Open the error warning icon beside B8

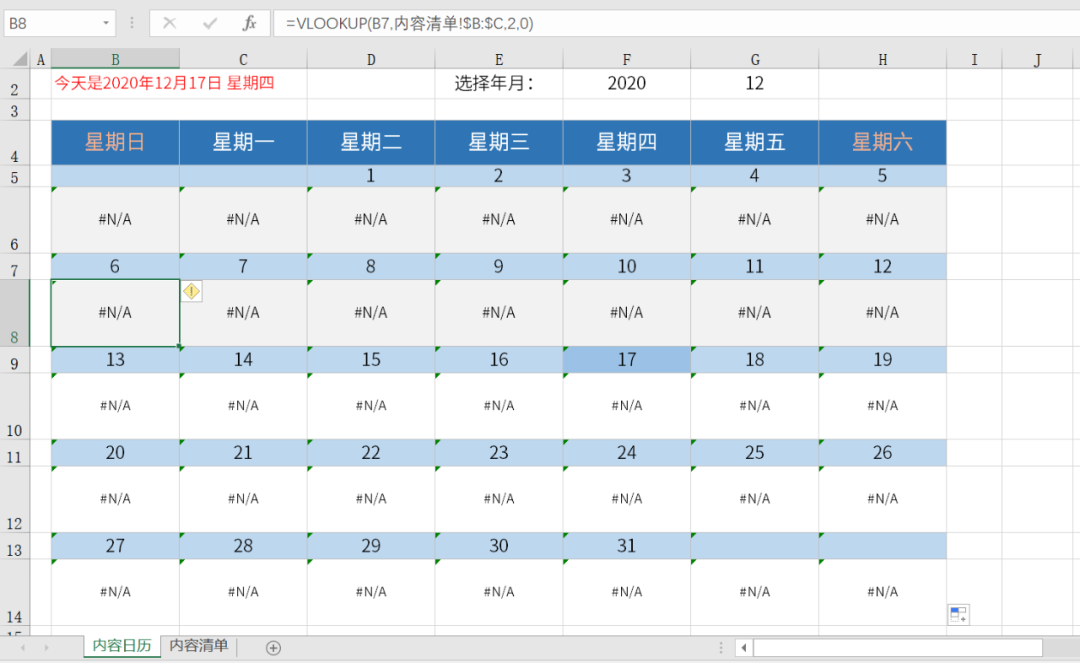click(191, 291)
